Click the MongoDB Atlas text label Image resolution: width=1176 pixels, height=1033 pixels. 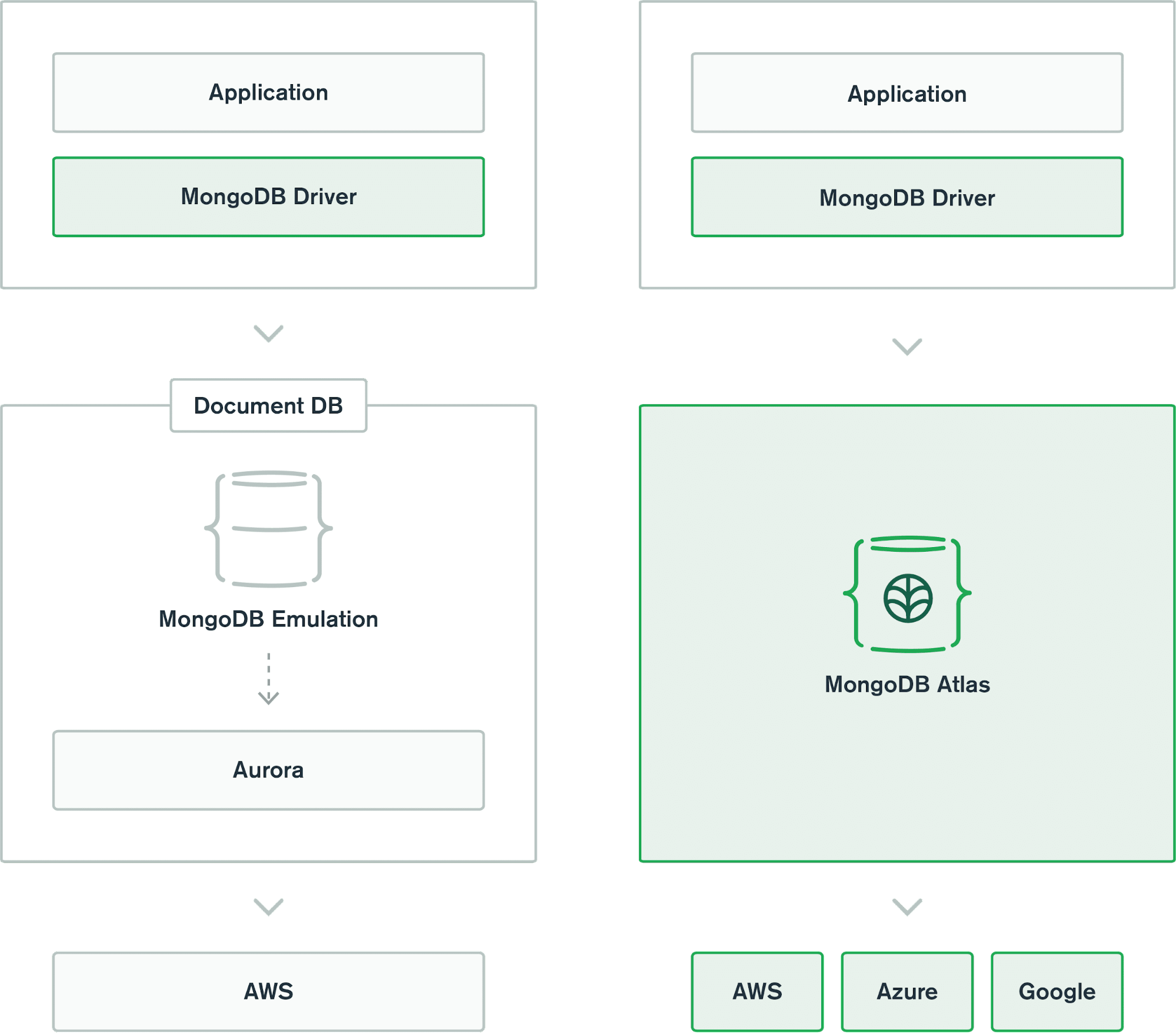click(907, 685)
